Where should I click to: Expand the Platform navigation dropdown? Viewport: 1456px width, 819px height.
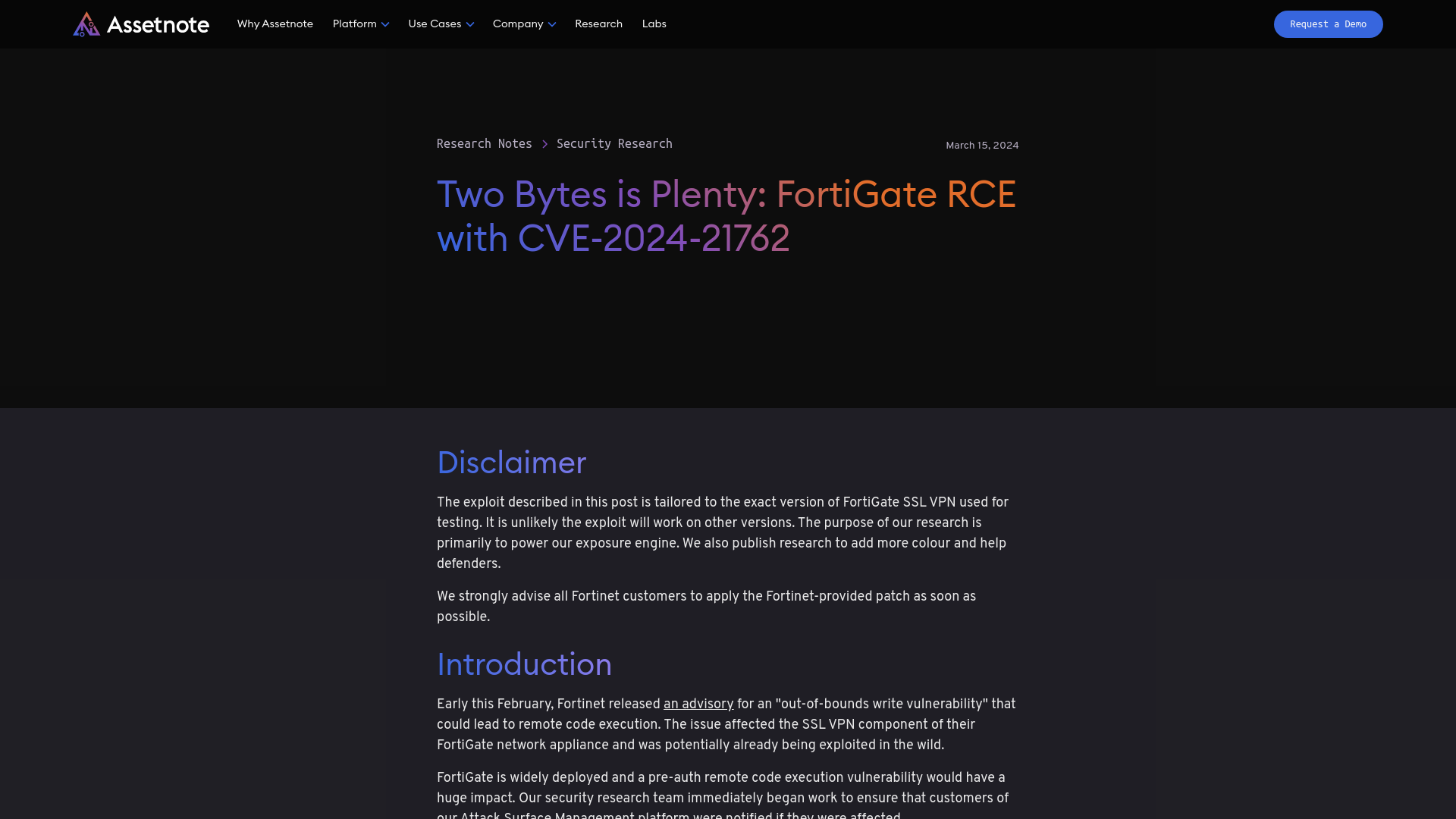tap(360, 24)
